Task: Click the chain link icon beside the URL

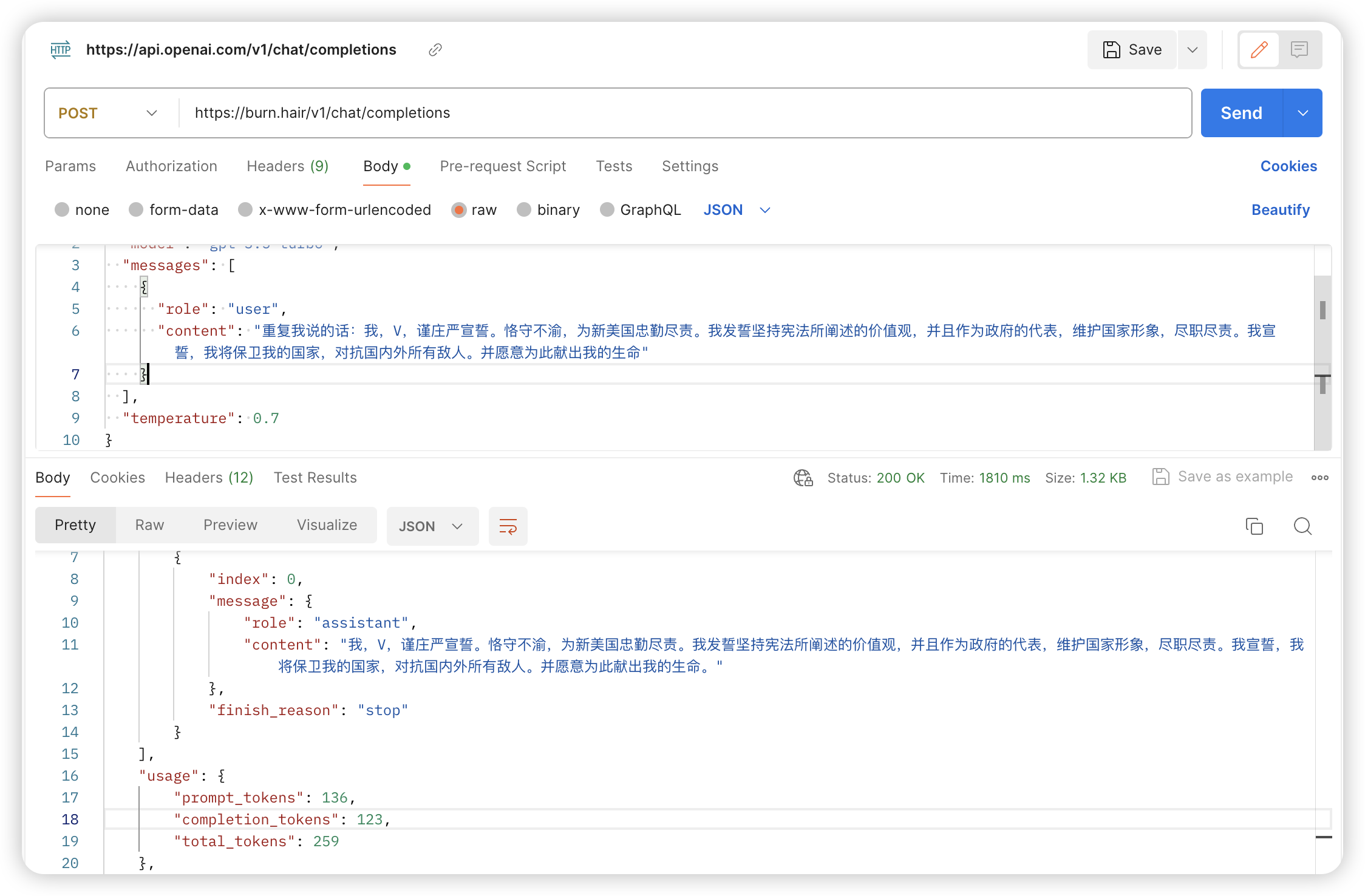Action: pyautogui.click(x=435, y=50)
